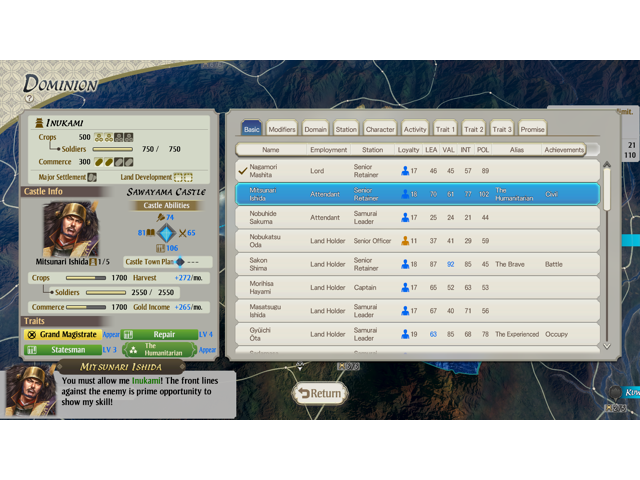Click the Statesman trait icon
The width and height of the screenshot is (640, 480).
(32, 350)
